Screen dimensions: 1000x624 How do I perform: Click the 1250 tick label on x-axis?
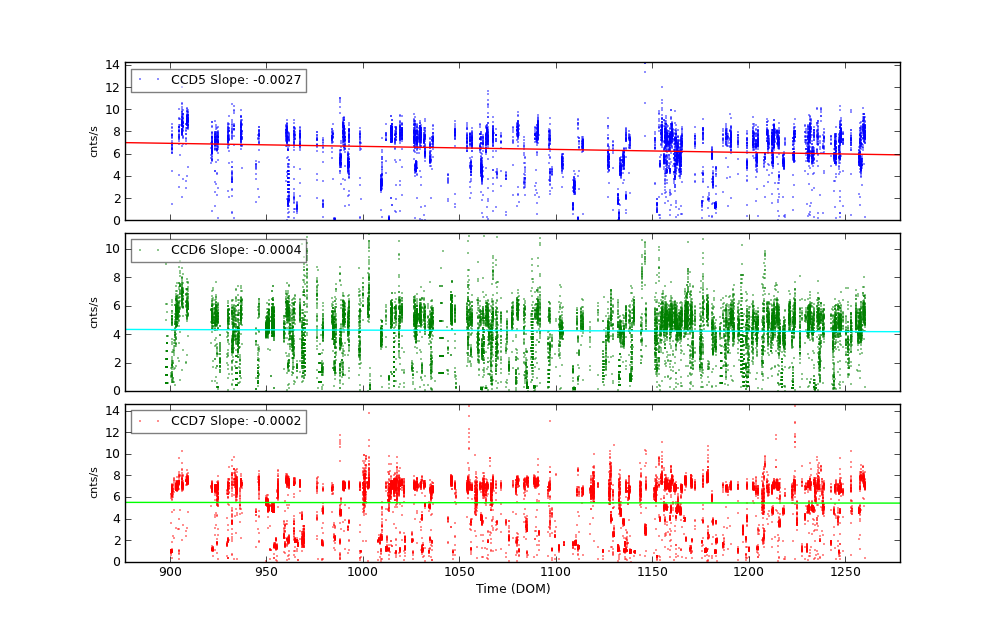point(844,572)
